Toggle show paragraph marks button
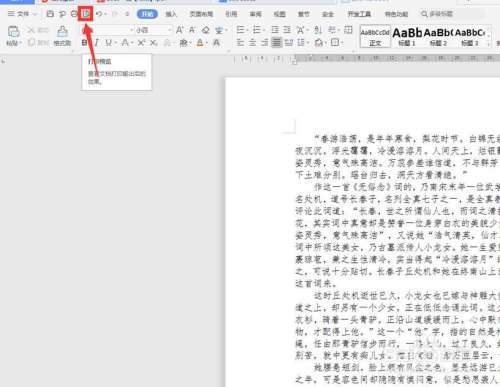The height and width of the screenshot is (387, 500). [332, 30]
